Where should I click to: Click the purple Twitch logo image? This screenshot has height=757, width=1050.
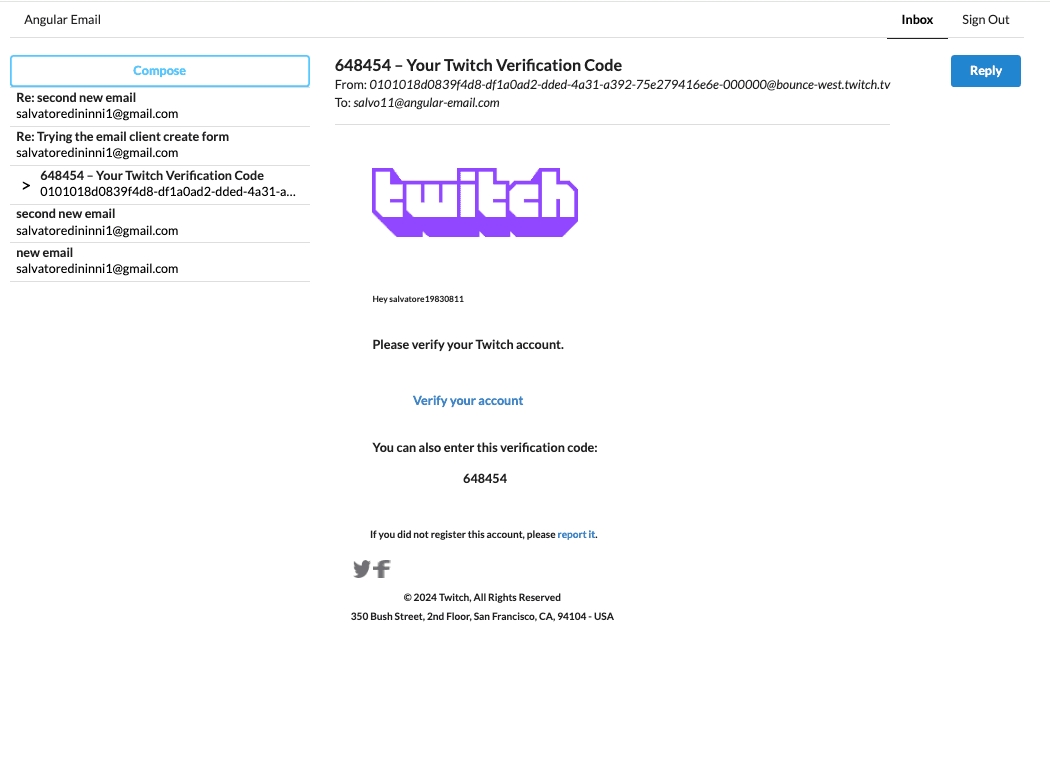(475, 202)
